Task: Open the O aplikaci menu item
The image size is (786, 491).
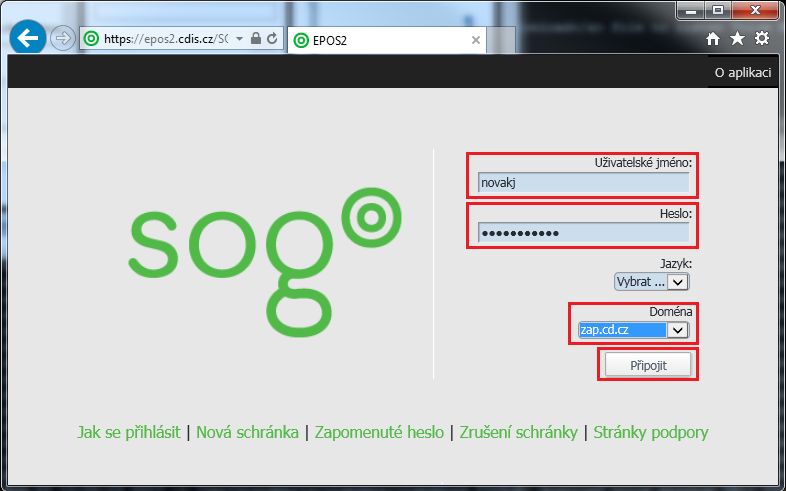Action: (742, 73)
